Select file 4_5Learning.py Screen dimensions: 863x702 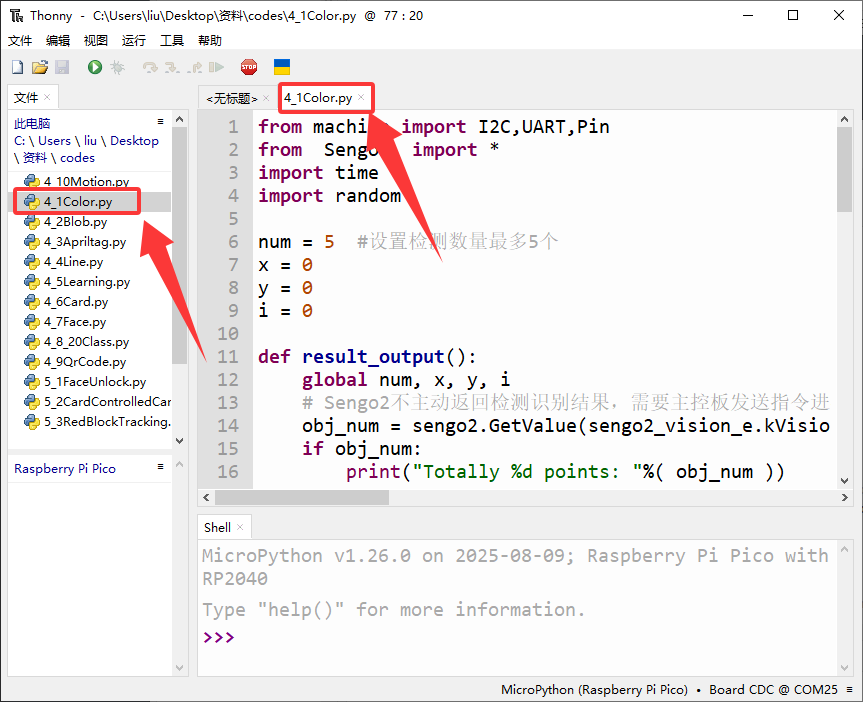coord(87,282)
